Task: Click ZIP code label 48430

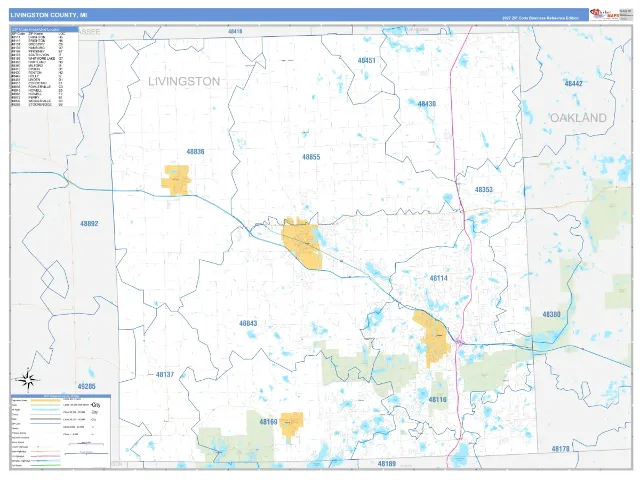Action: [427, 104]
